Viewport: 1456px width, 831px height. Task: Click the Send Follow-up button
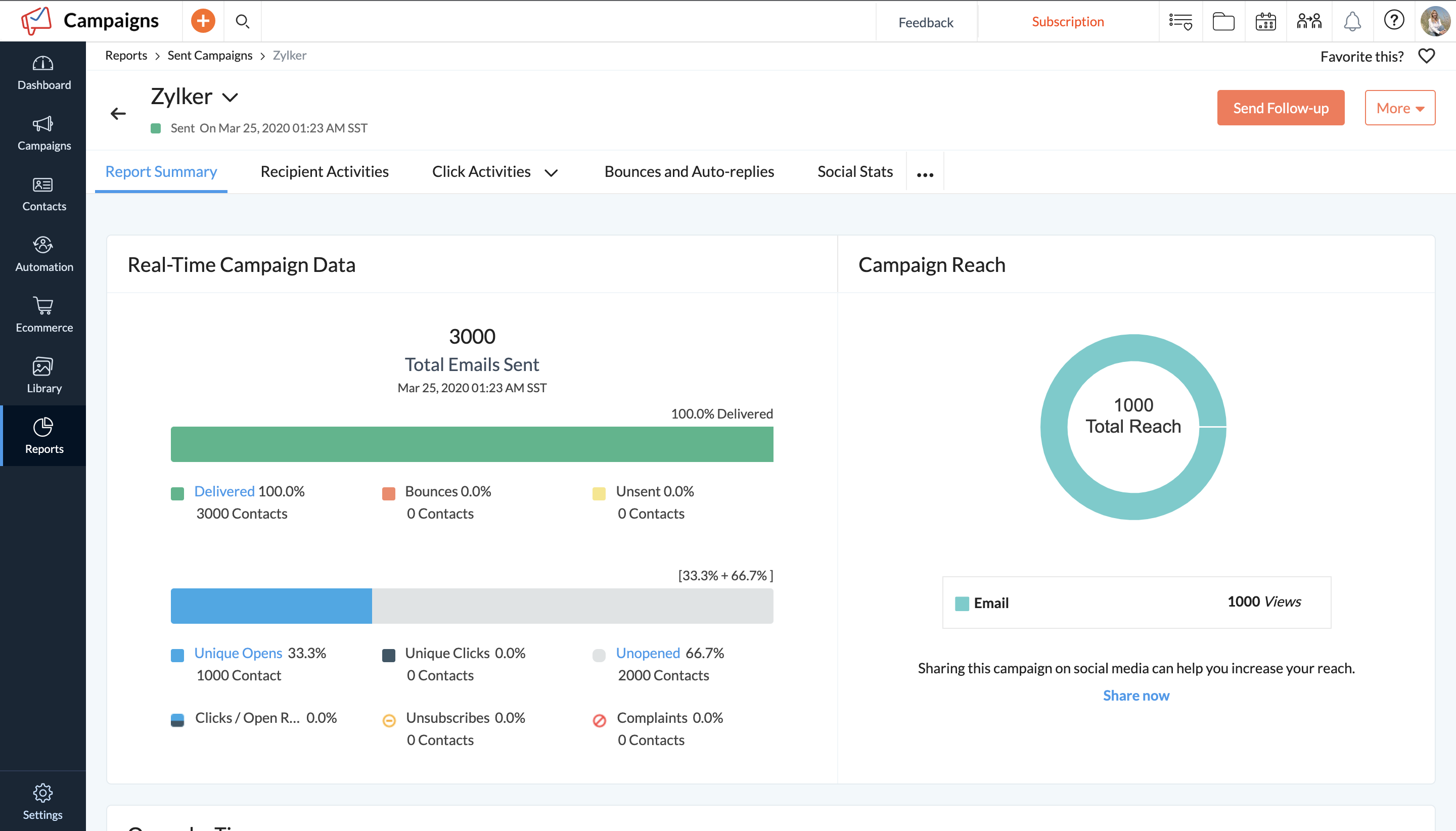pyautogui.click(x=1280, y=107)
